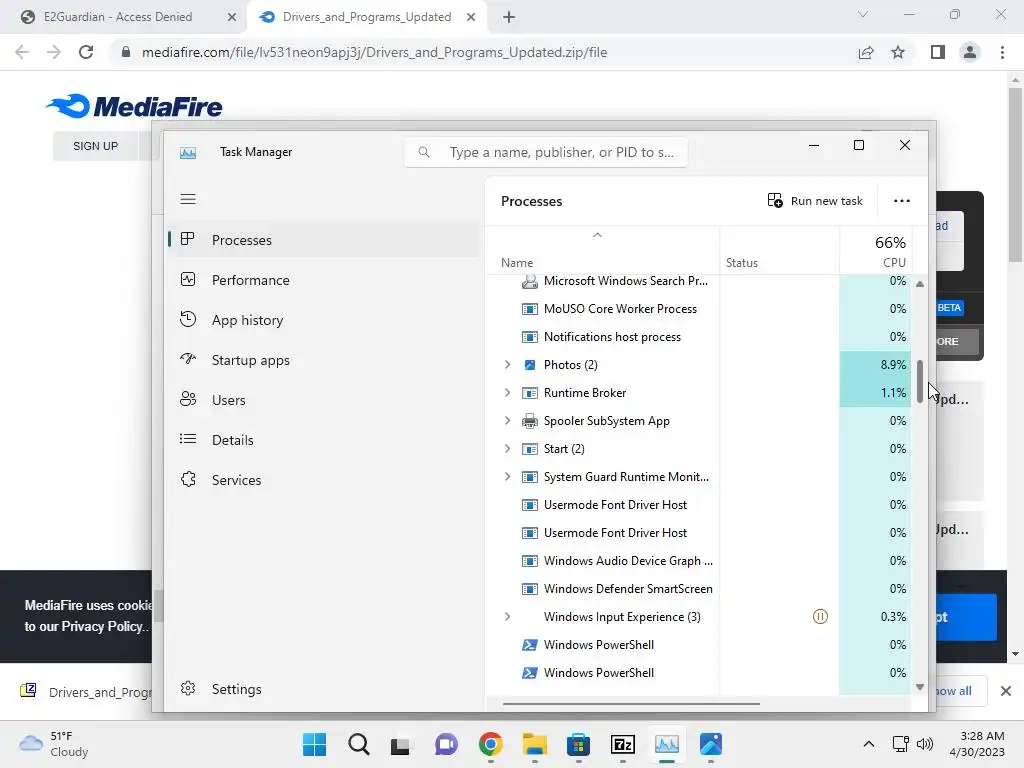Screen dimensions: 1024x768
Task: Open the Processes page in sidebar
Action: [x=323, y=240]
